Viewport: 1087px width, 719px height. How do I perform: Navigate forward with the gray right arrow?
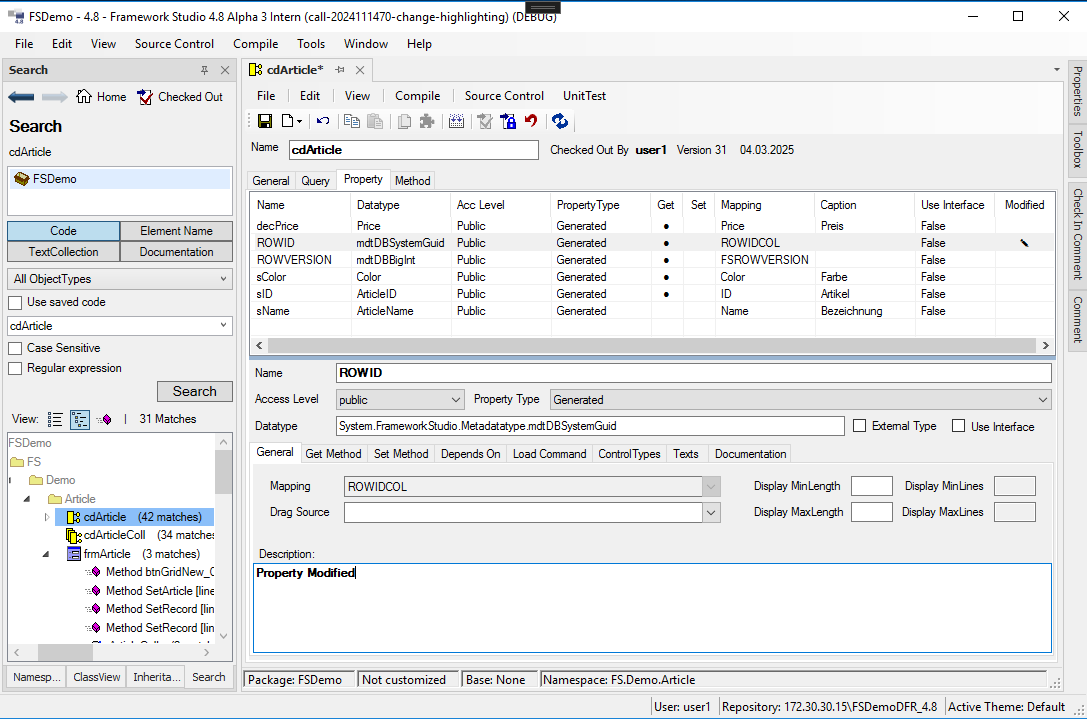point(55,97)
